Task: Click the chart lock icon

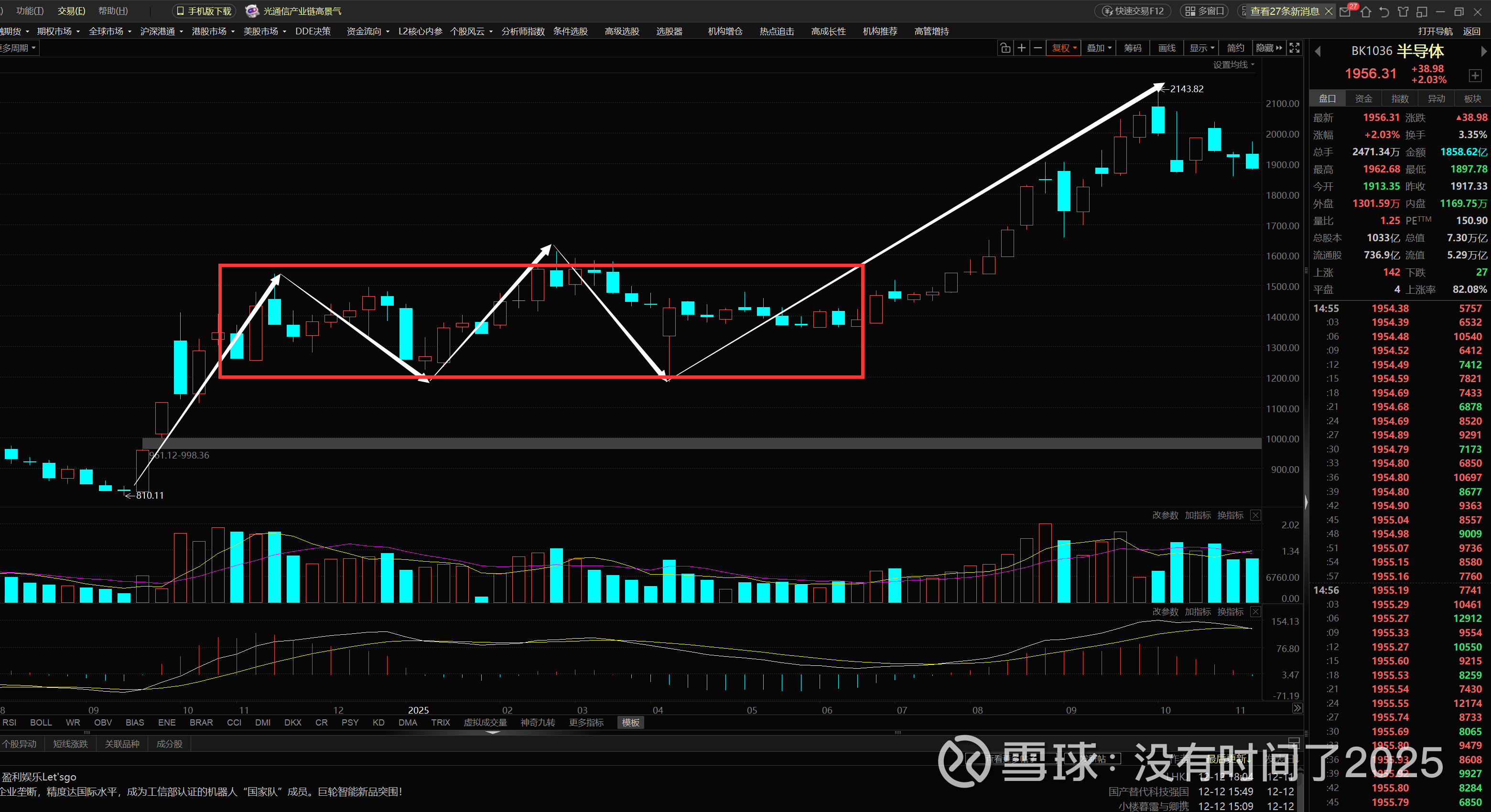Action: [x=1005, y=48]
